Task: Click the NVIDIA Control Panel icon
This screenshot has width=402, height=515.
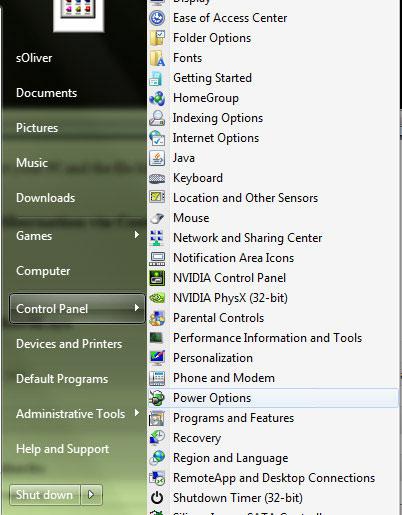Action: tap(157, 278)
